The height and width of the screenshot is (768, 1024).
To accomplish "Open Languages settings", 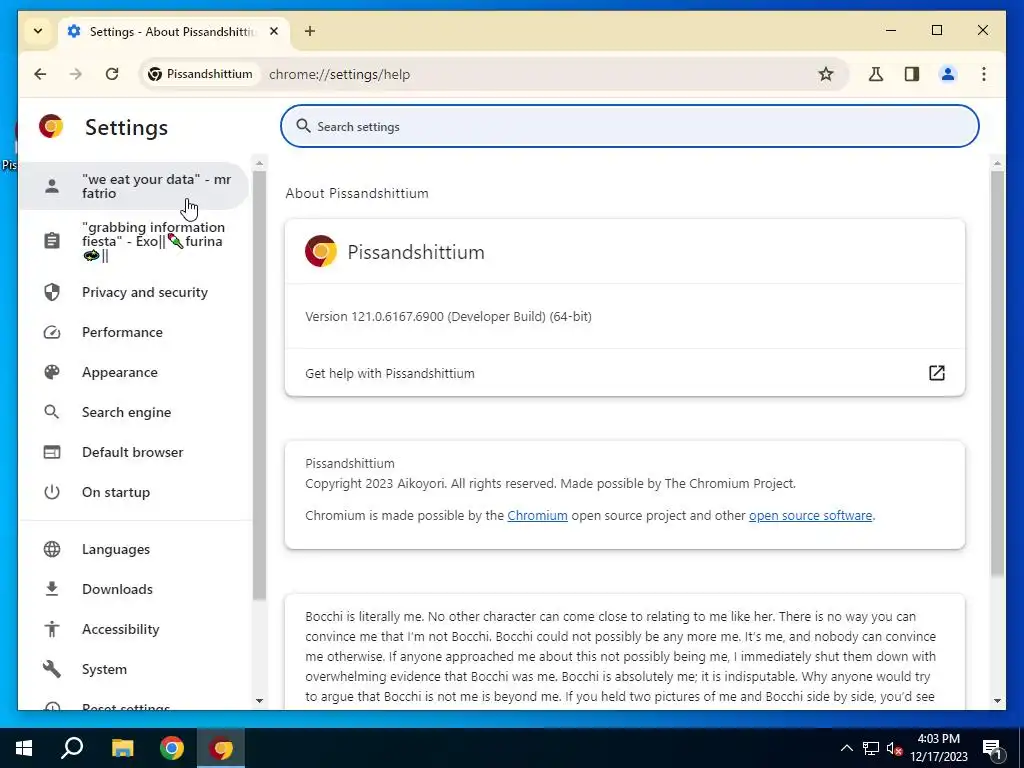I will 133,549.
